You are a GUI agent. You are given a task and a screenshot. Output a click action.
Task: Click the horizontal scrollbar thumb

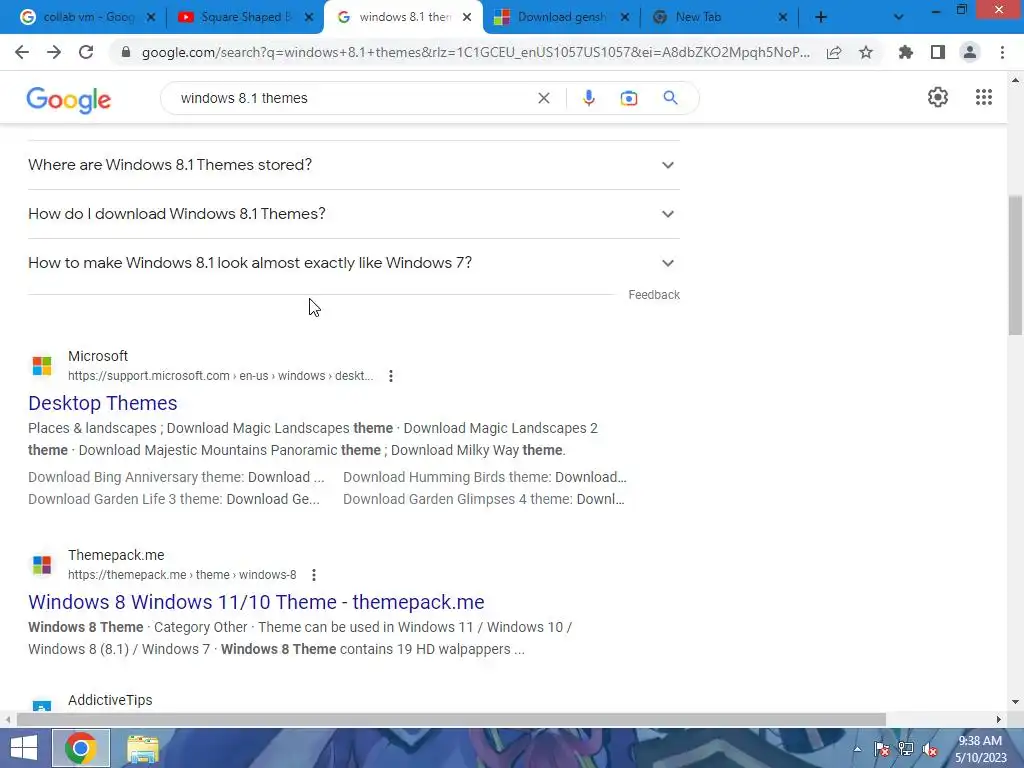(x=451, y=720)
